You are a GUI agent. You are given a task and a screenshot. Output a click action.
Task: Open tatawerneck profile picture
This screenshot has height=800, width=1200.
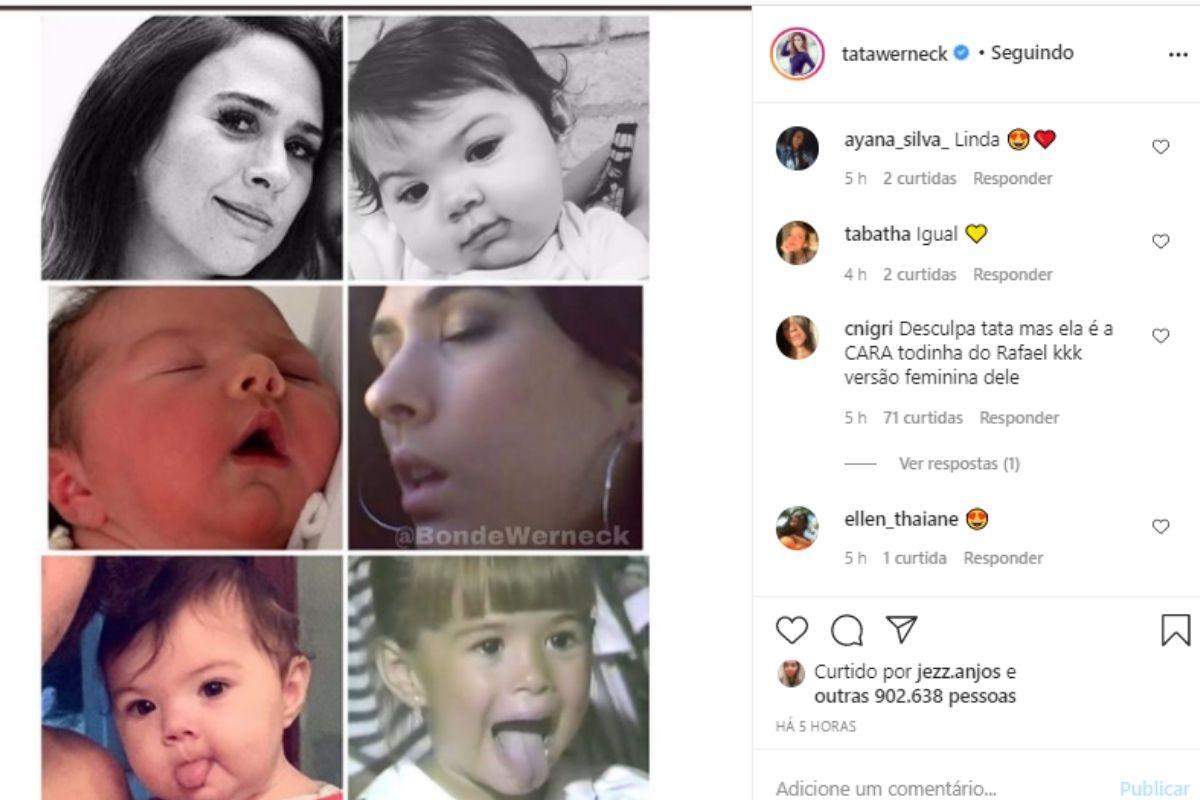[x=797, y=53]
